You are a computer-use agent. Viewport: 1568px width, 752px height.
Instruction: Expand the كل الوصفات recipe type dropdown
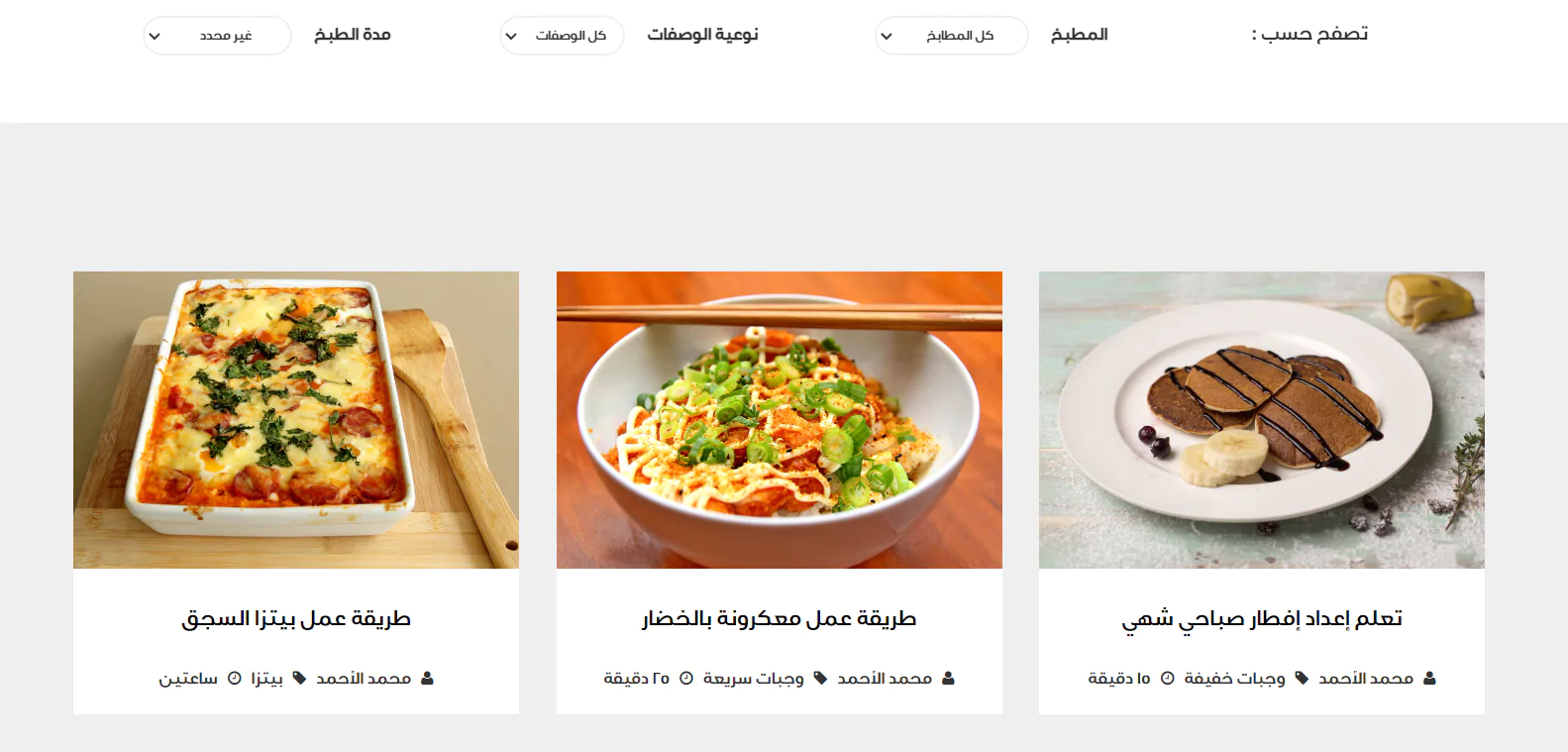click(x=562, y=36)
